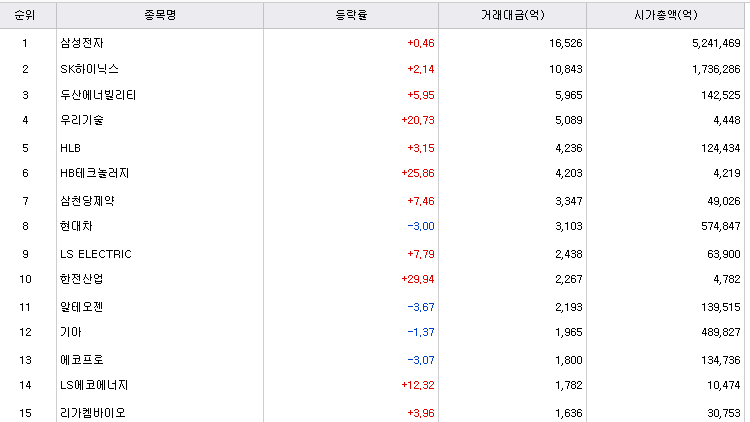Screen dimensions: 750x422
Task: Click trading value 2,267
Action: point(569,279)
